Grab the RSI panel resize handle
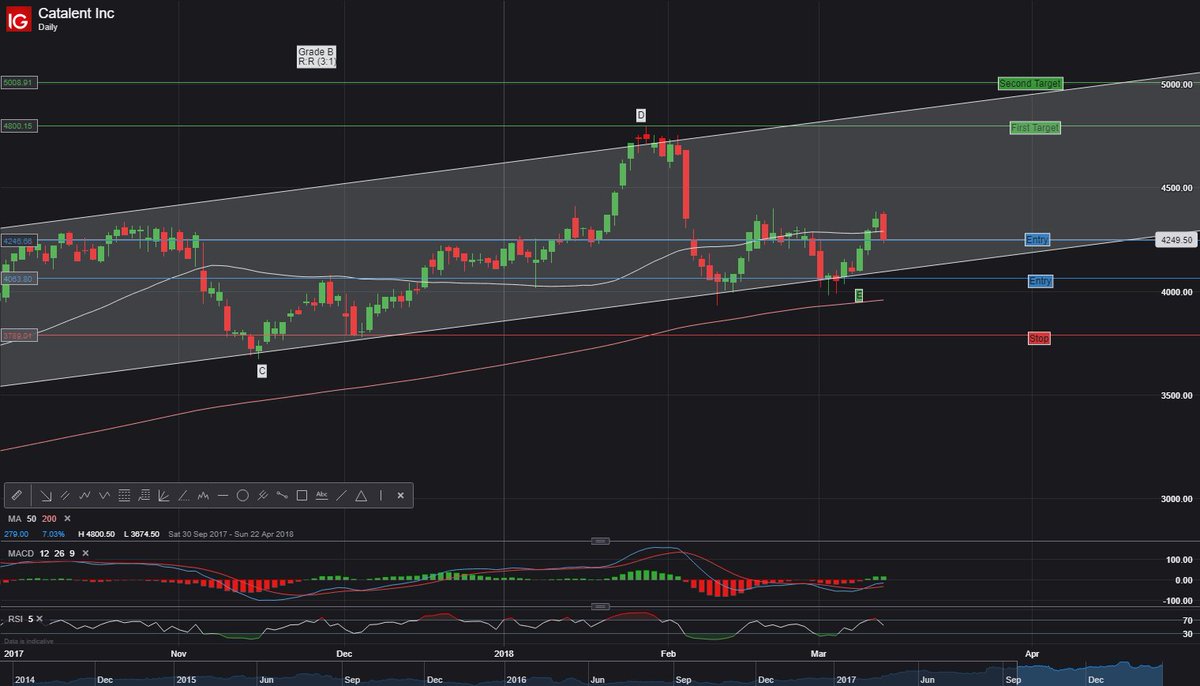 point(600,606)
